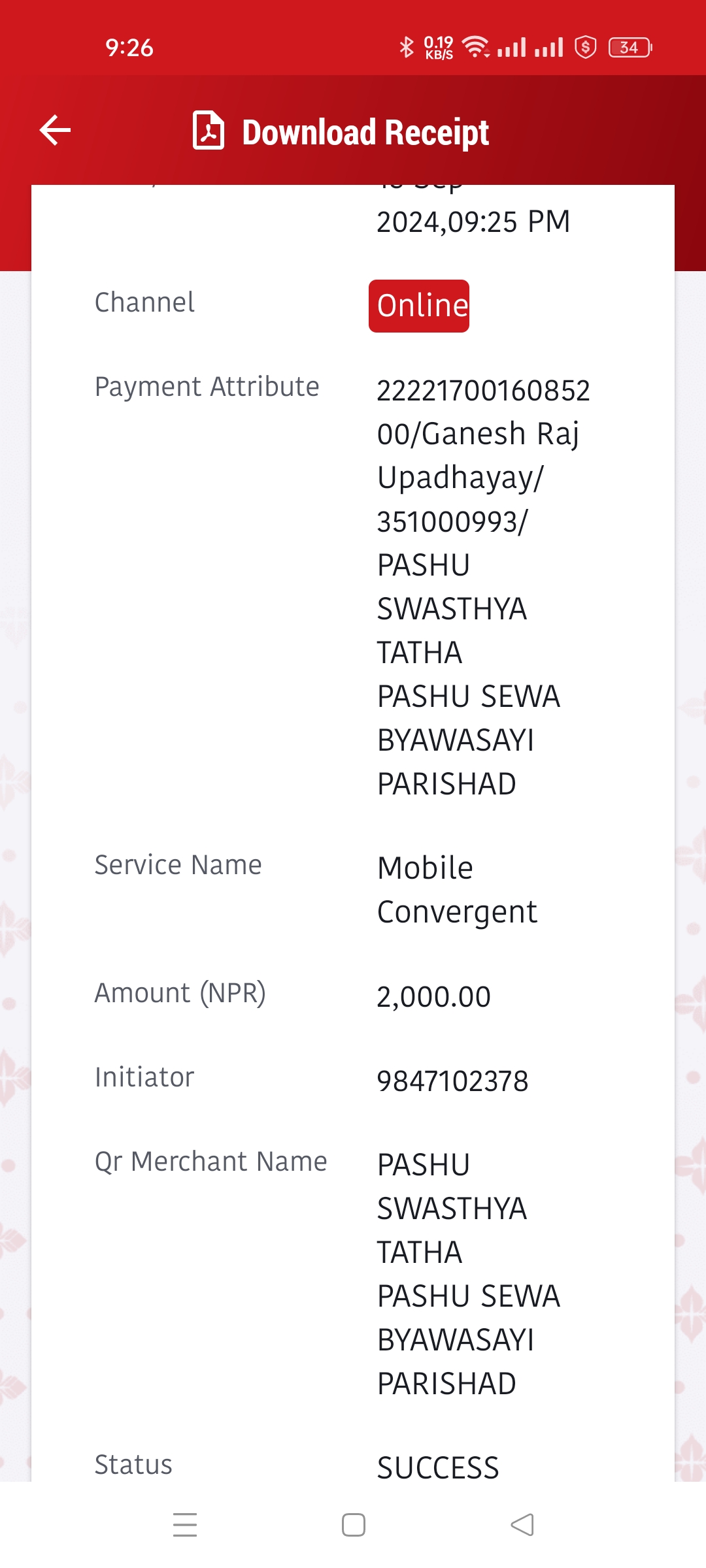Select the Mobile Convergent service name
Screen dimensions: 706x1568
pyautogui.click(x=457, y=890)
